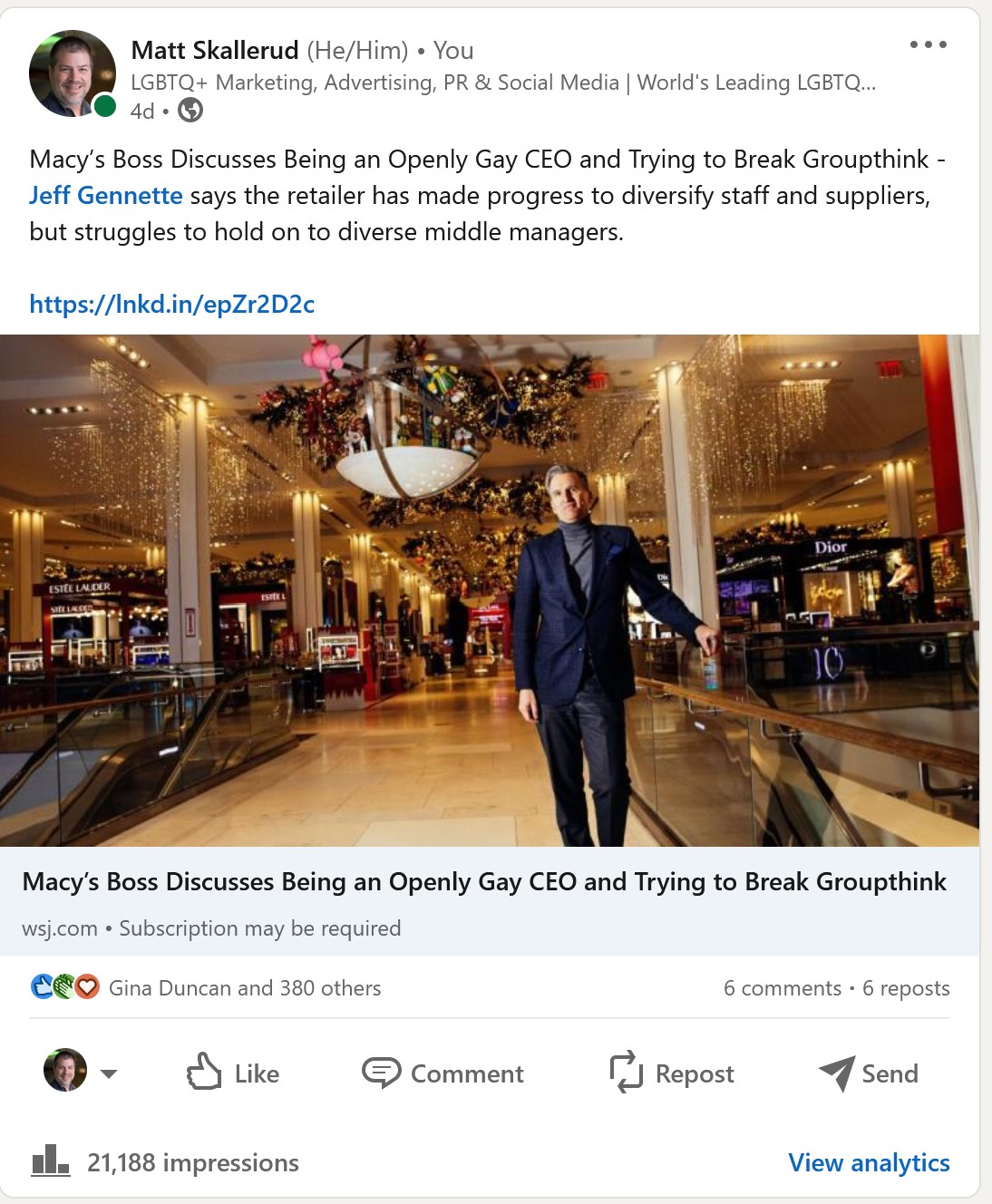992x1204 pixels.
Task: View Gina Duncan and 380 others reactions
Action: [245, 987]
